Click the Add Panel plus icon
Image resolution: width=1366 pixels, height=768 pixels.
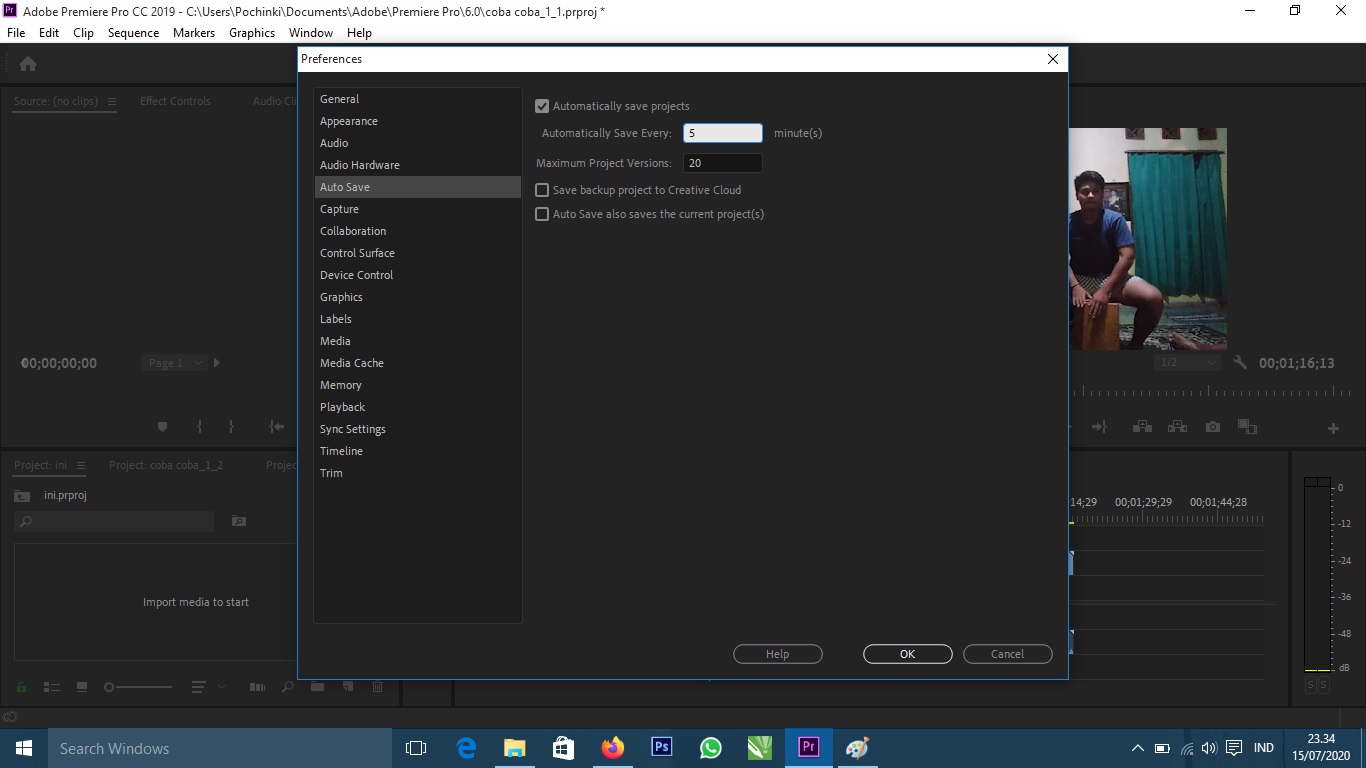coord(1334,428)
